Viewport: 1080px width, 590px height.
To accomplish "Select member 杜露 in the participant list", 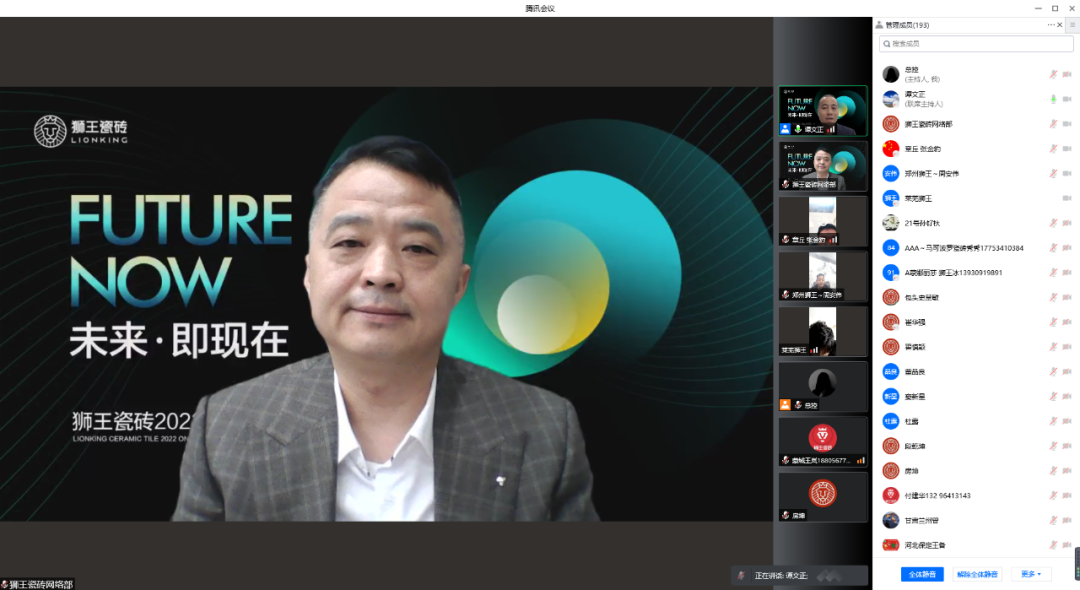I will click(x=911, y=421).
